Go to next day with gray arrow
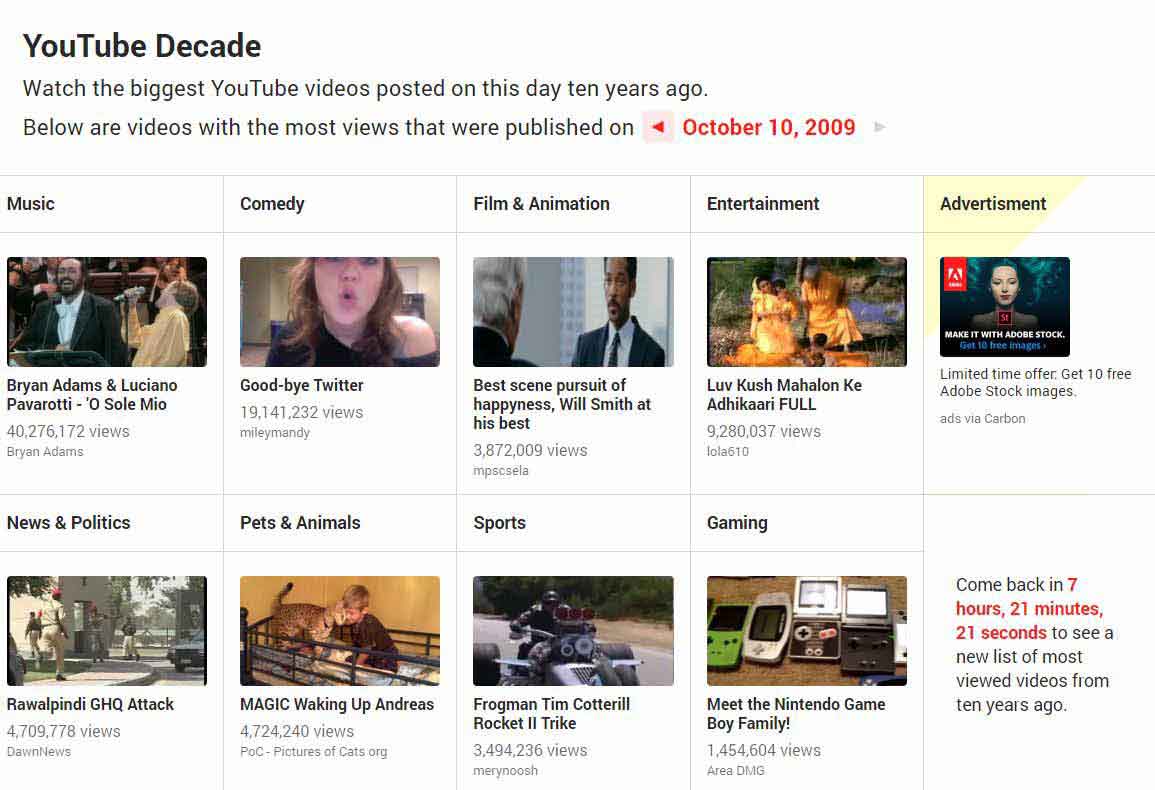The height and width of the screenshot is (790, 1155). coord(880,127)
